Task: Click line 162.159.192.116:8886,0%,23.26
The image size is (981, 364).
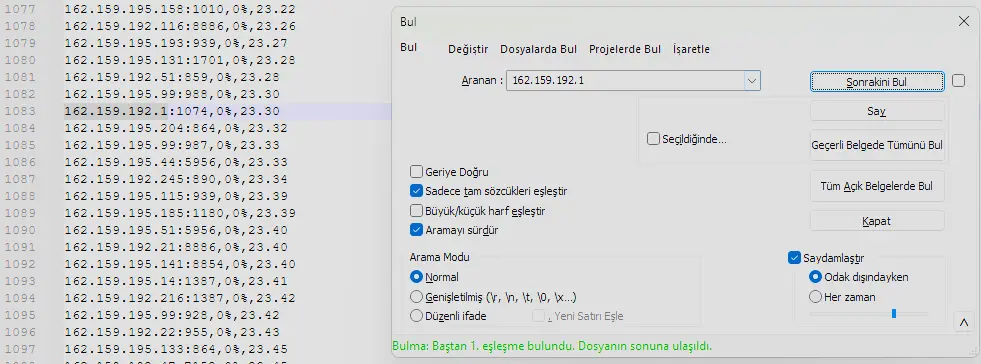Action: click(180, 26)
